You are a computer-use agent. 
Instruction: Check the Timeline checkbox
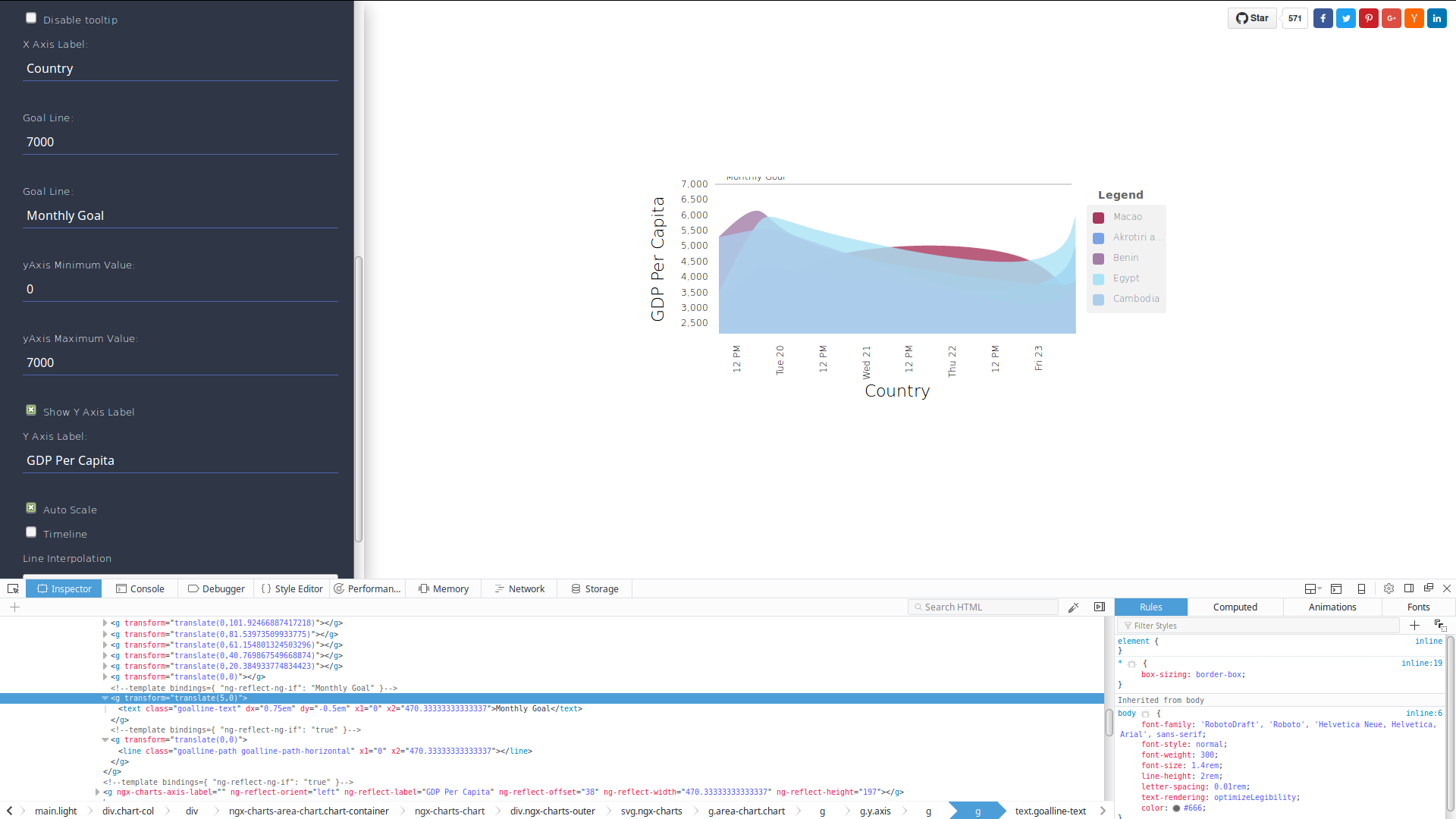[31, 532]
